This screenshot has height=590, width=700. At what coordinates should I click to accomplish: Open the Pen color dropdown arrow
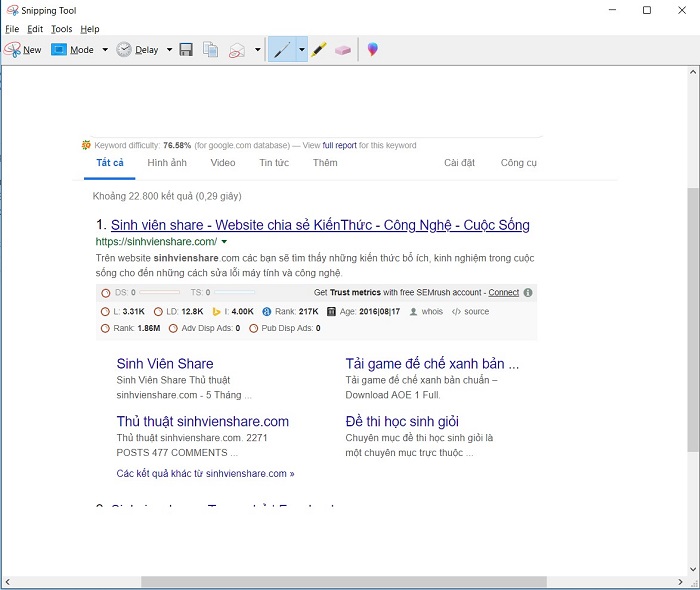(301, 49)
